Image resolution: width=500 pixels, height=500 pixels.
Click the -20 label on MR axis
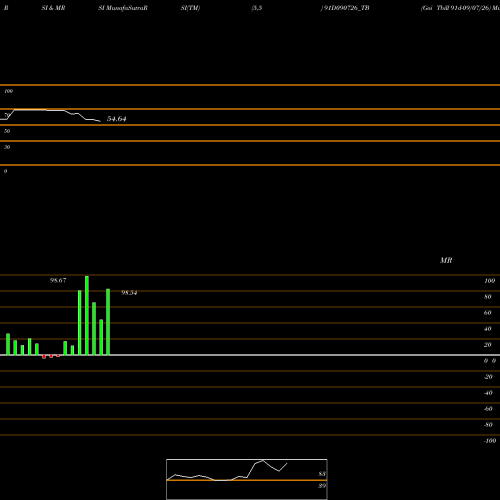click(x=488, y=377)
